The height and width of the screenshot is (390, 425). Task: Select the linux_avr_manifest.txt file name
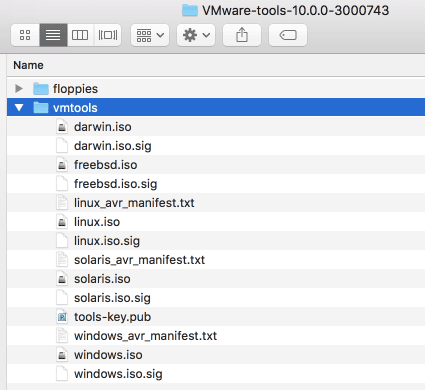[134, 203]
